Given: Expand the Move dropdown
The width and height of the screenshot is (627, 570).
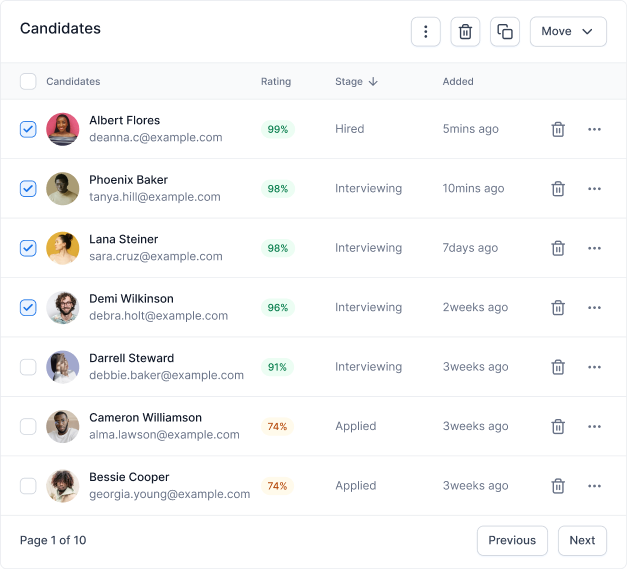Looking at the screenshot, I should [568, 32].
